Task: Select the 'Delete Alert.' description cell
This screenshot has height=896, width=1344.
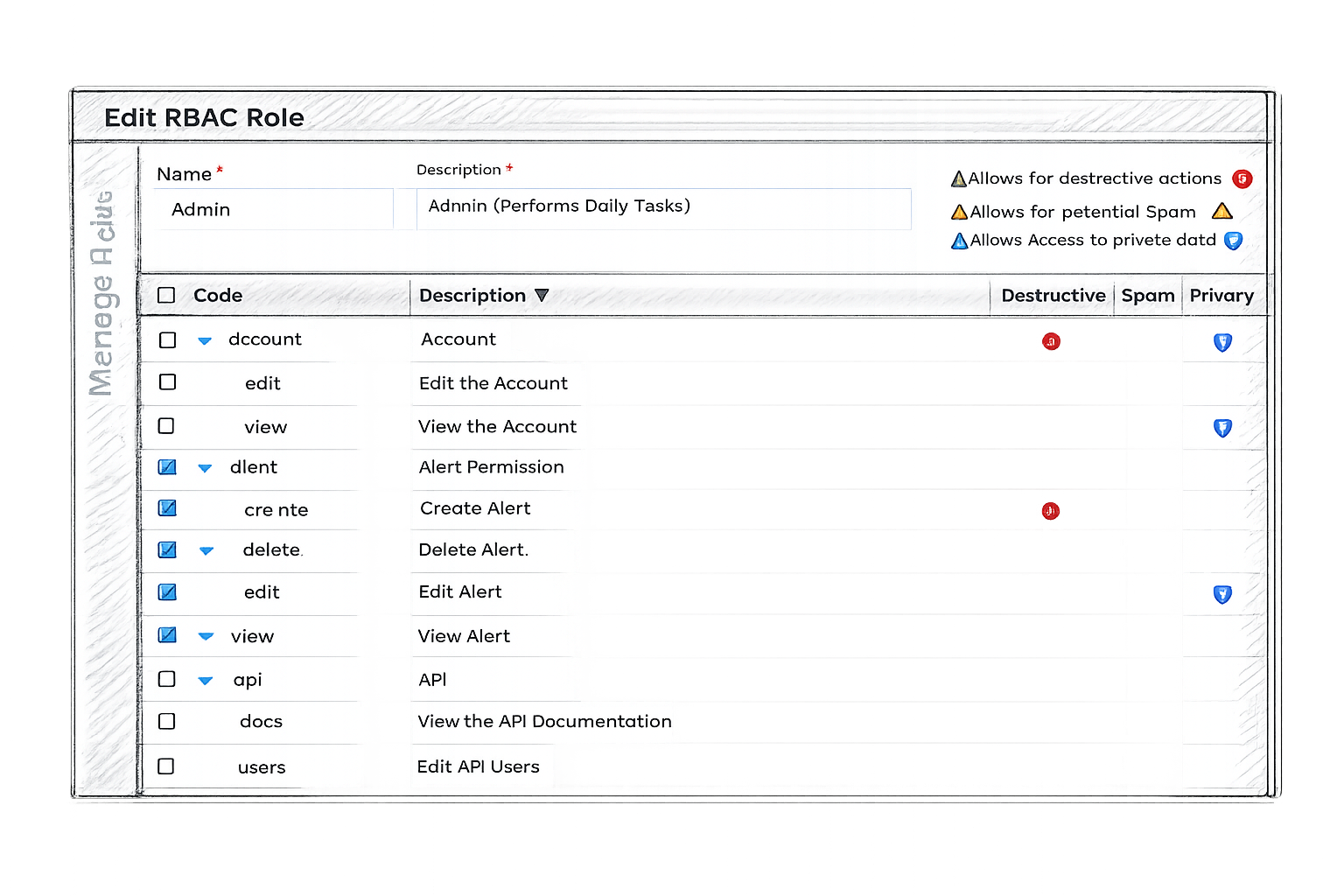Action: pyautogui.click(x=473, y=549)
